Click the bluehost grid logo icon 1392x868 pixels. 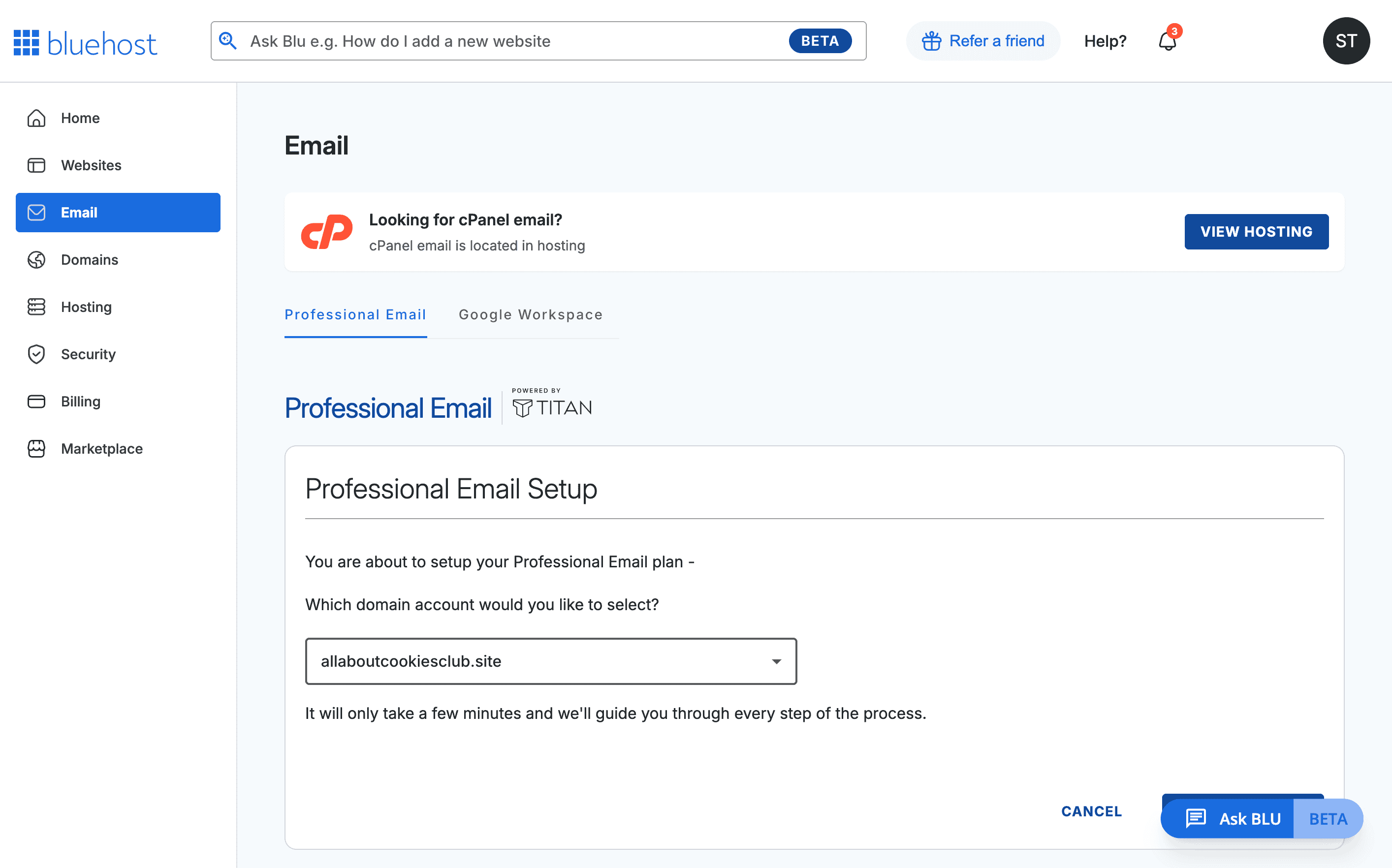tap(27, 42)
